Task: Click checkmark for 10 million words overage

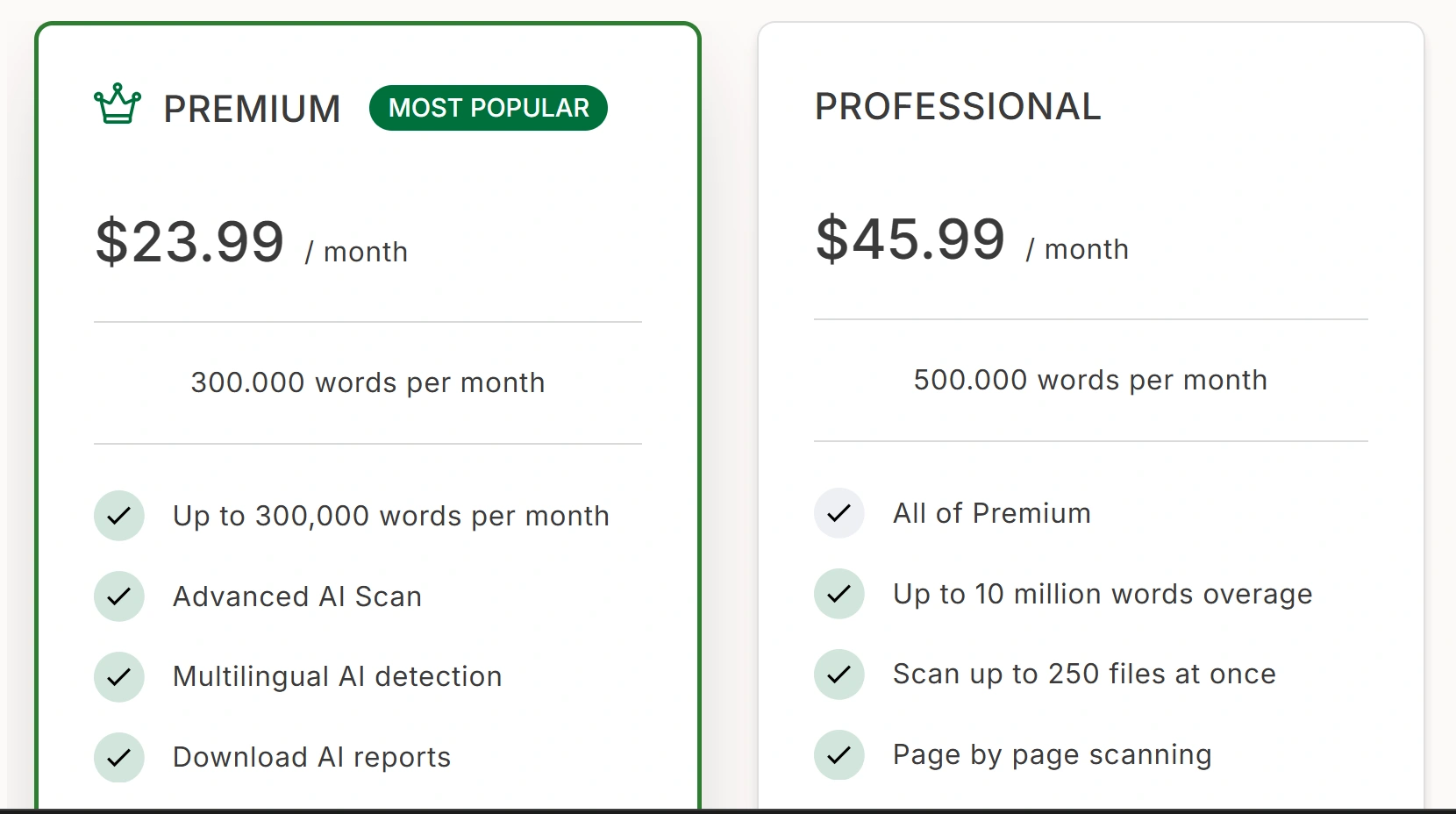Action: (839, 594)
